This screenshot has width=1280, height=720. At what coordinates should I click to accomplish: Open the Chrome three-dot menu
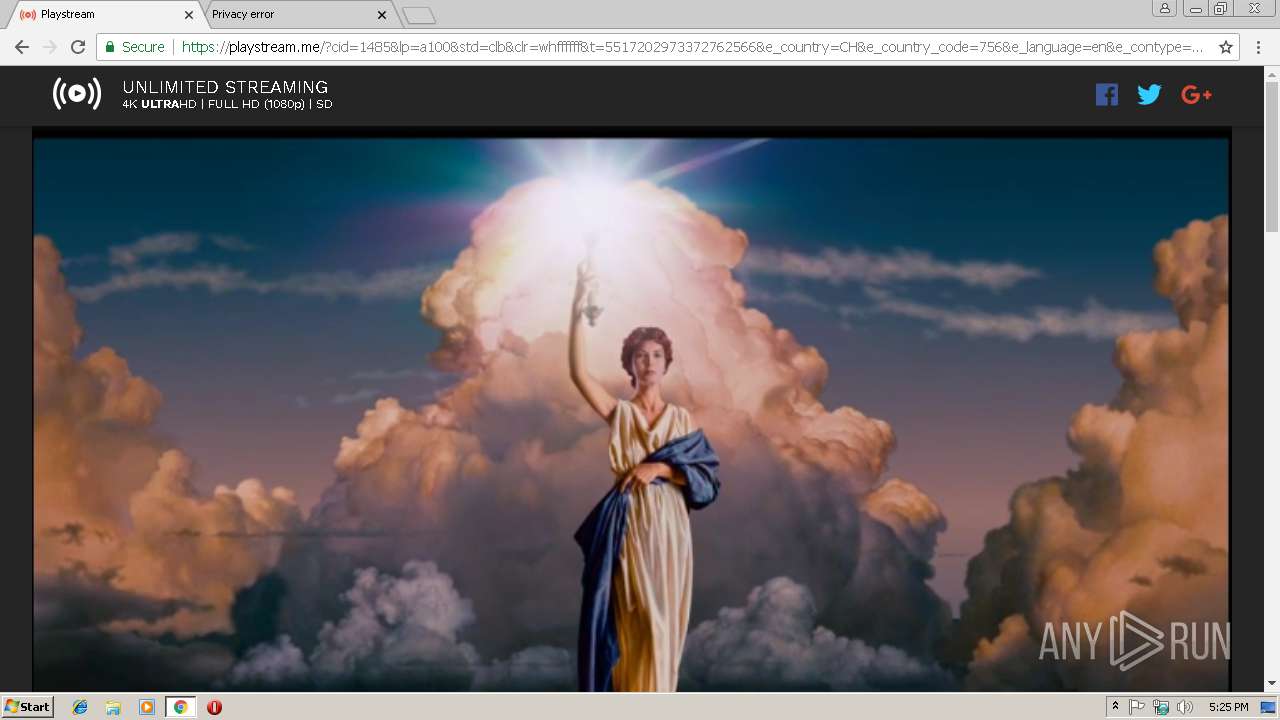tap(1257, 47)
